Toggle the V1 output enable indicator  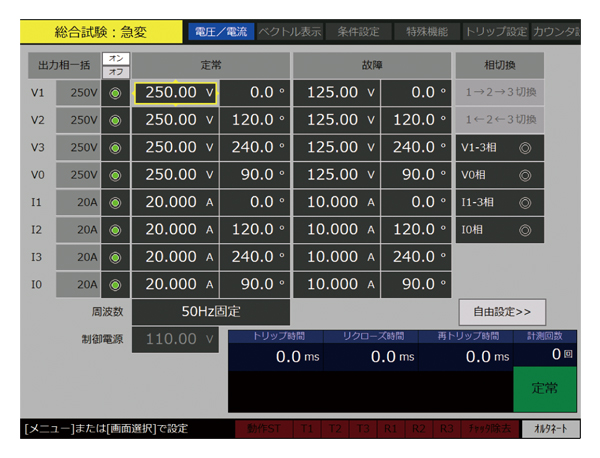click(115, 93)
